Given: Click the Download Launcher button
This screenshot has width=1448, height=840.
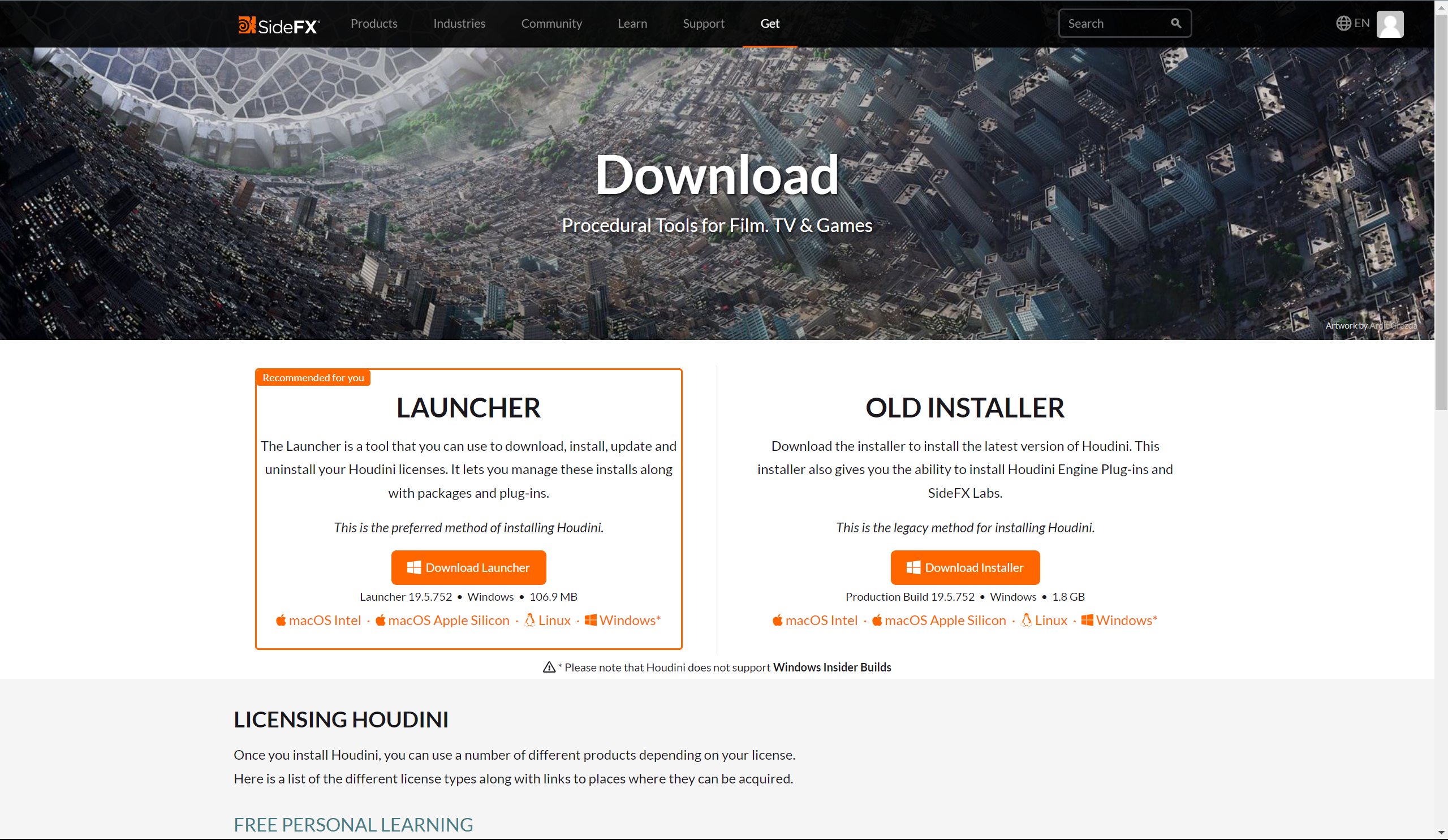Looking at the screenshot, I should [x=468, y=567].
